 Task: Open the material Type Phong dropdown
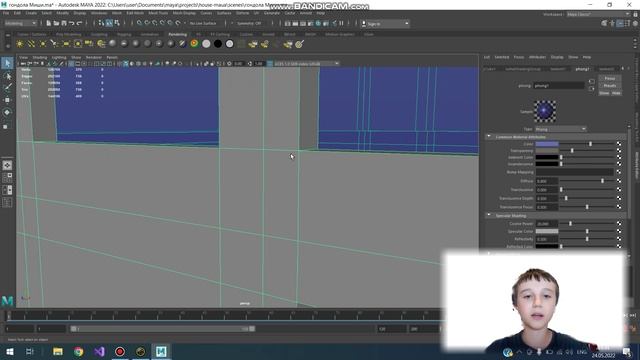coord(560,129)
